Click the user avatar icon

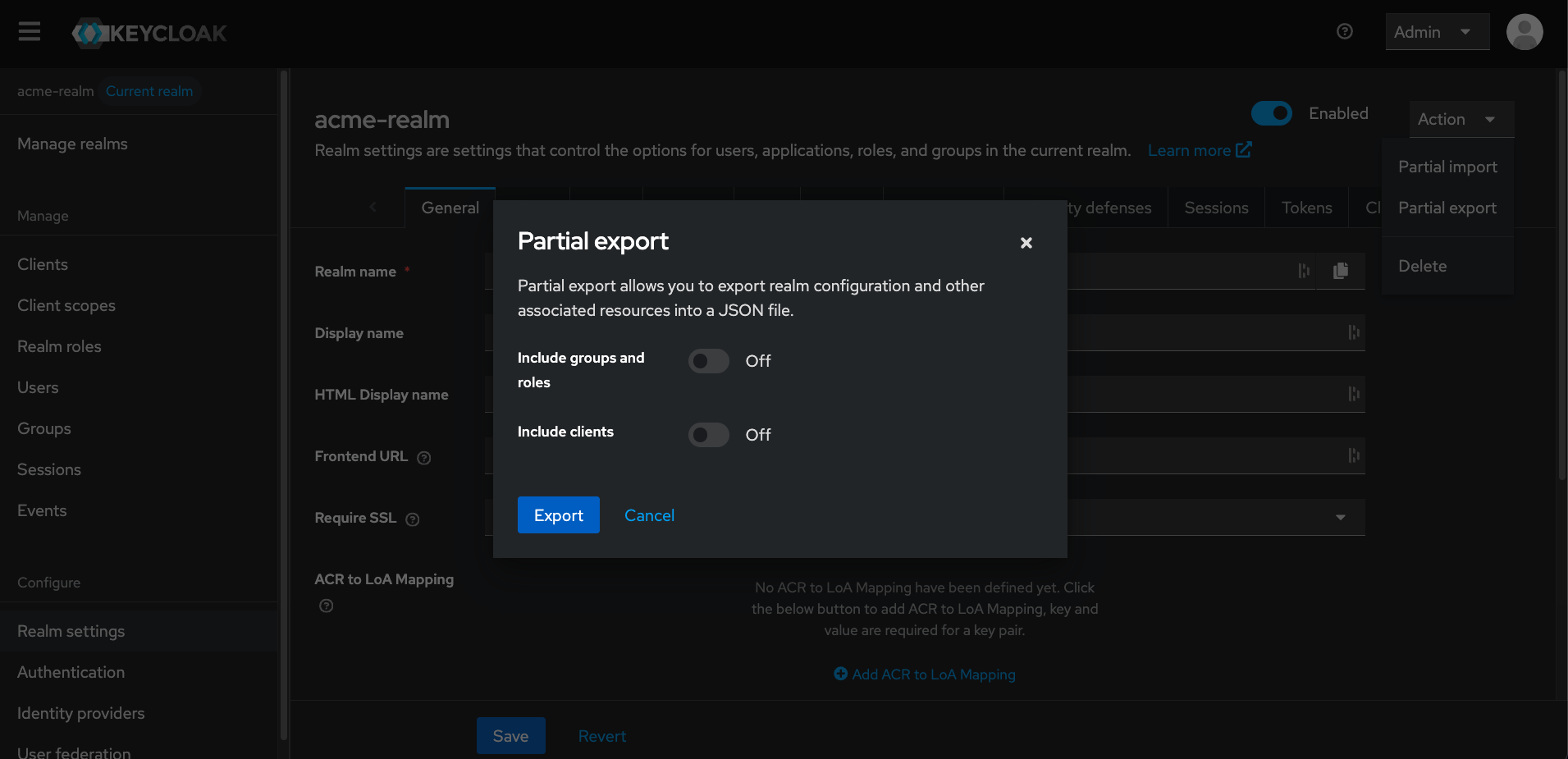click(1524, 32)
